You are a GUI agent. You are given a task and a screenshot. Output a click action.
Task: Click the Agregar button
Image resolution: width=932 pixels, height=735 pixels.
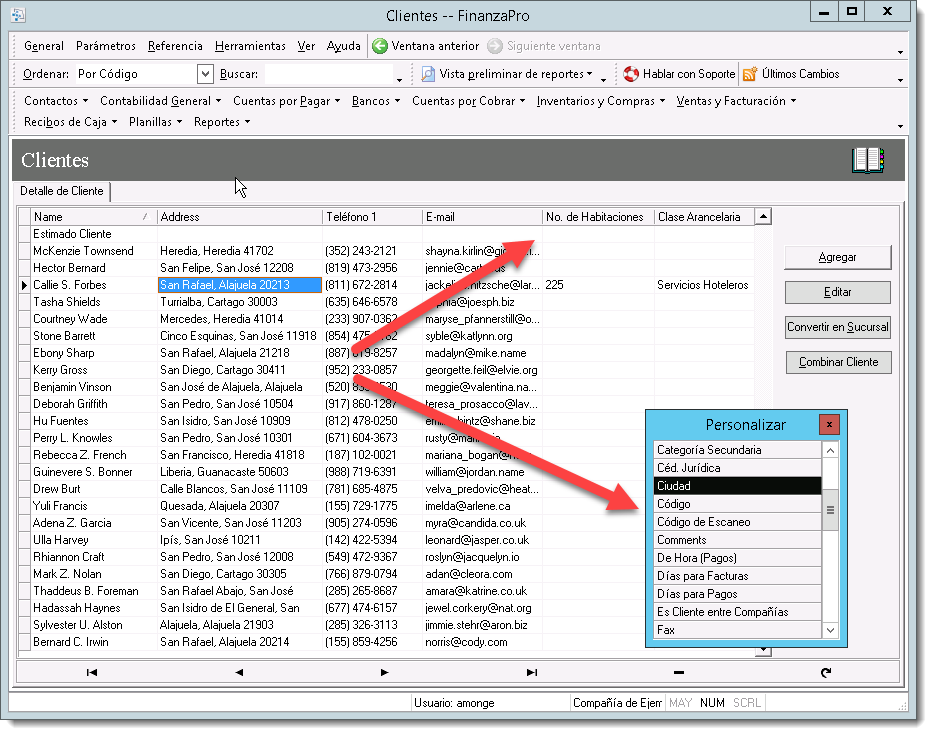click(x=837, y=257)
